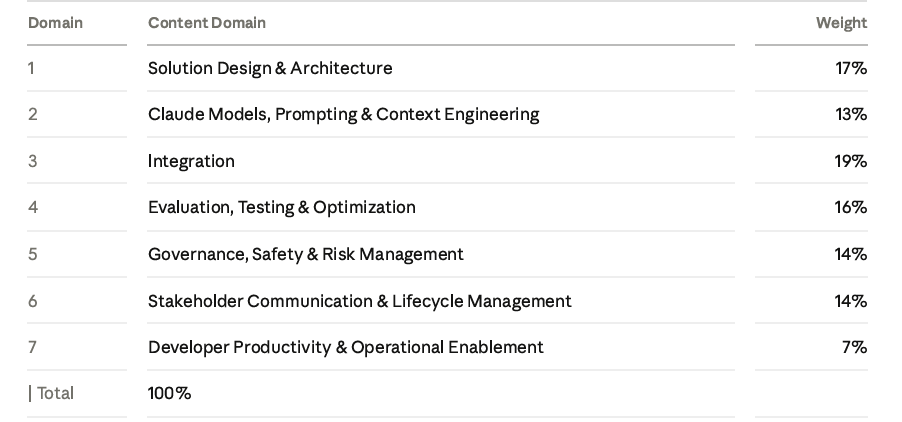Click the Integration content domain
This screenshot has height=422, width=902.
tap(191, 161)
